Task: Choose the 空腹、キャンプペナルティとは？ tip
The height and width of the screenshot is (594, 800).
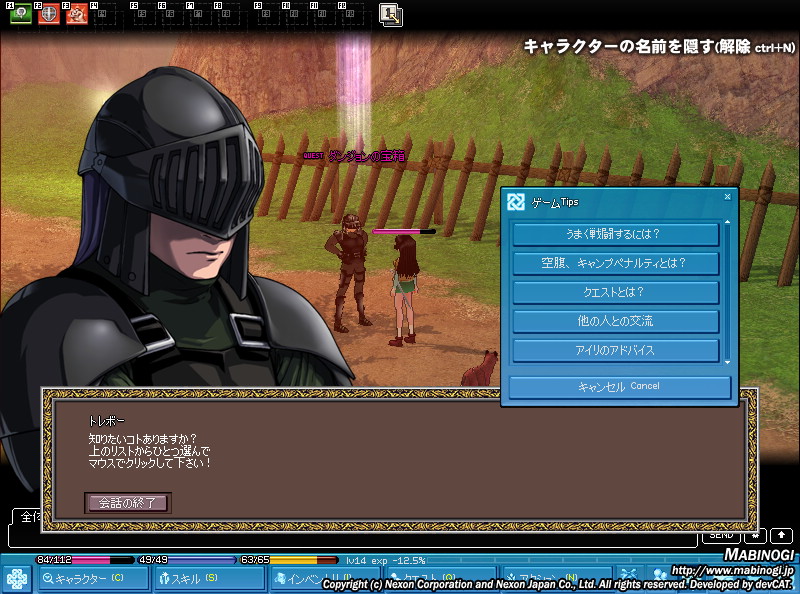Action: (x=616, y=263)
